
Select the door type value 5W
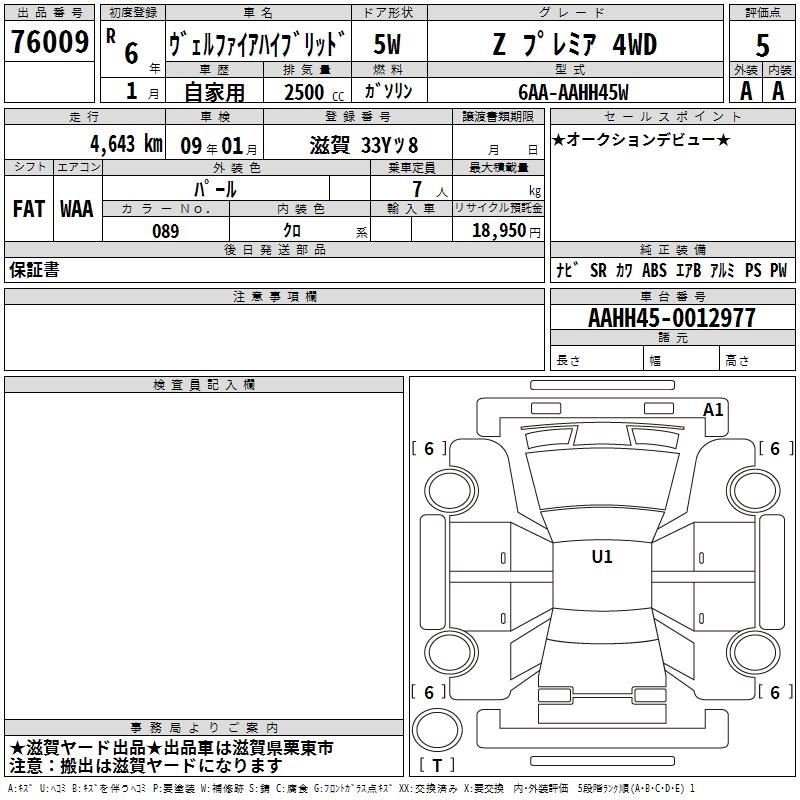[x=387, y=44]
